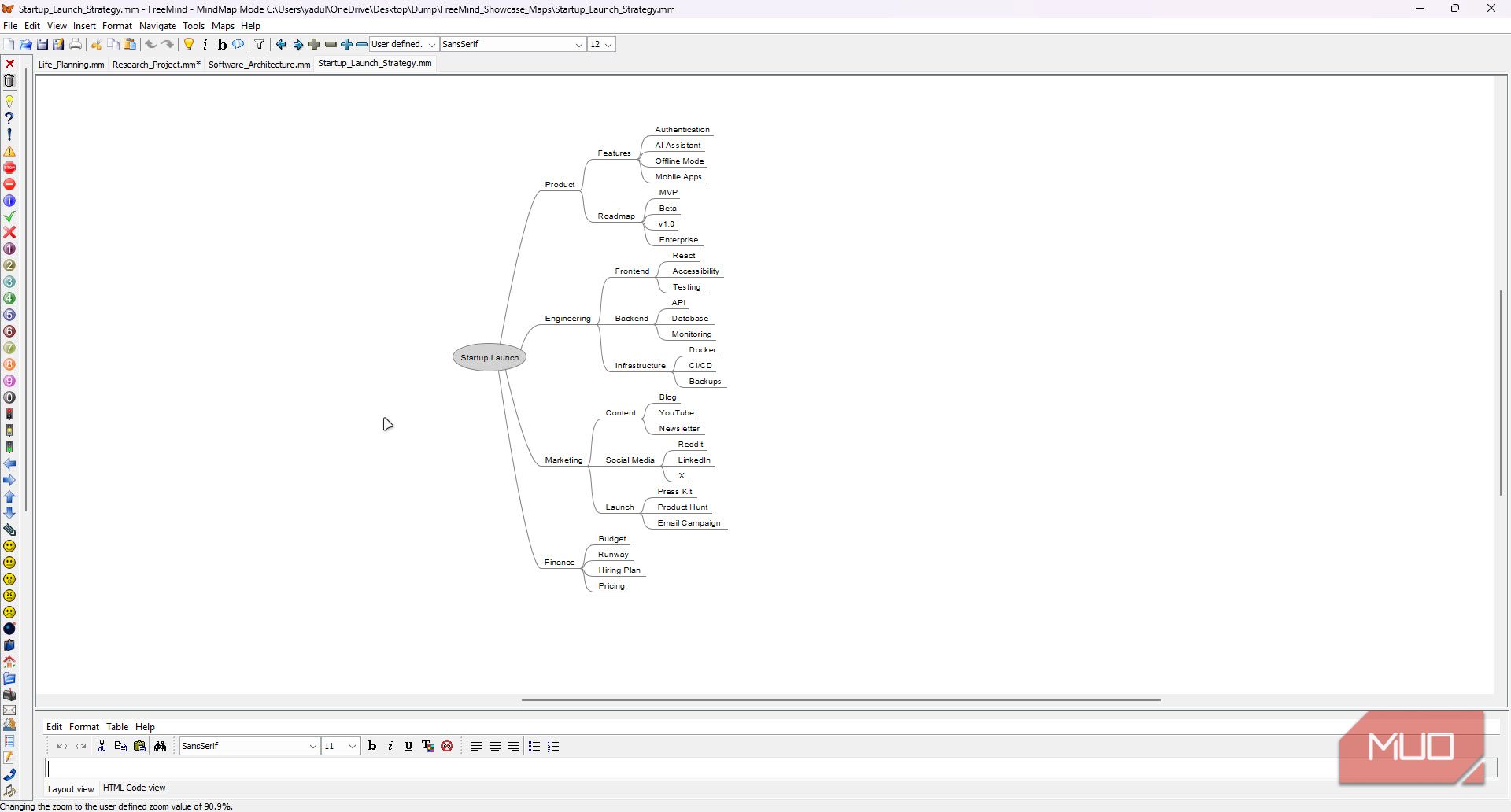Click the horizontal scrollbar of map
Screen dimensions: 1511x812
[840, 699]
